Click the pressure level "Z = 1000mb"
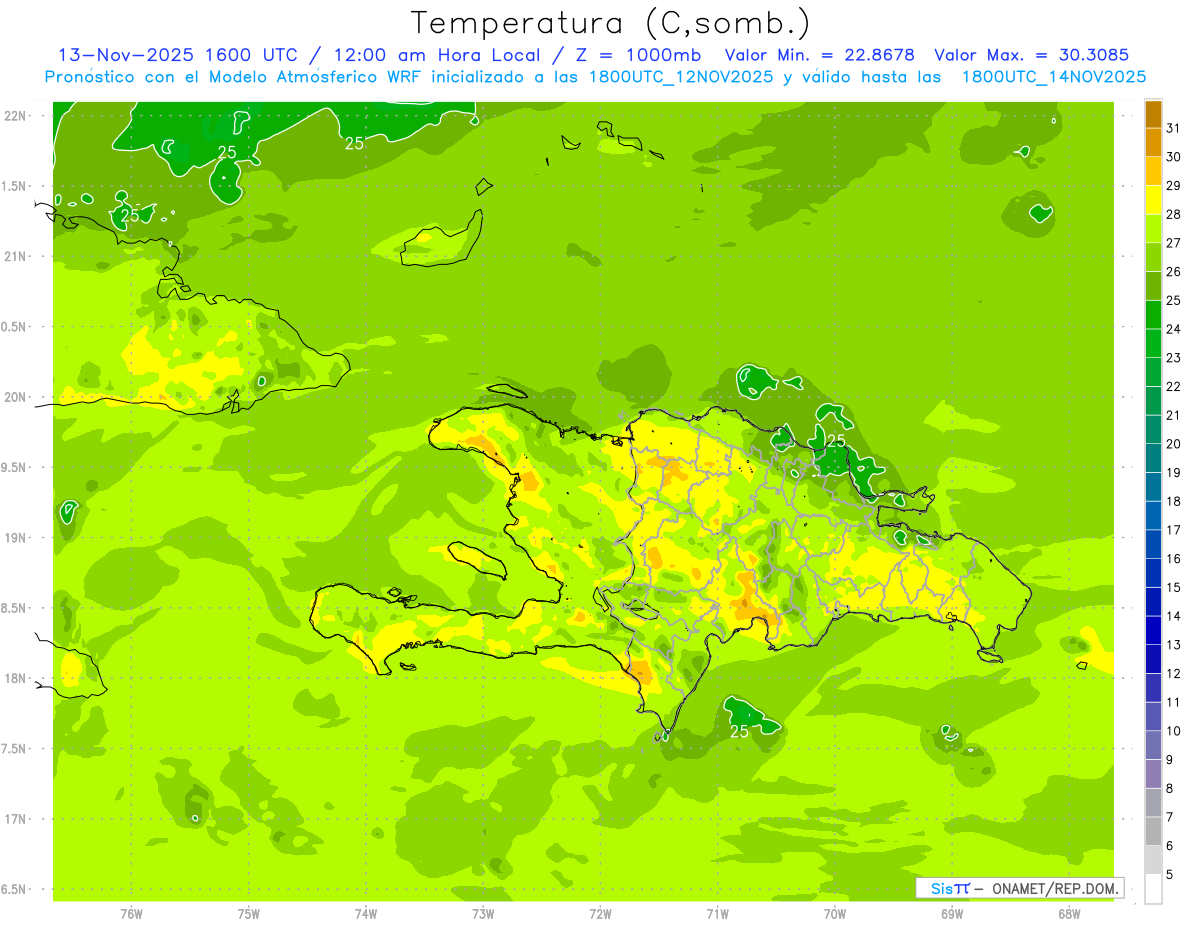The height and width of the screenshot is (927, 1200). tap(638, 55)
